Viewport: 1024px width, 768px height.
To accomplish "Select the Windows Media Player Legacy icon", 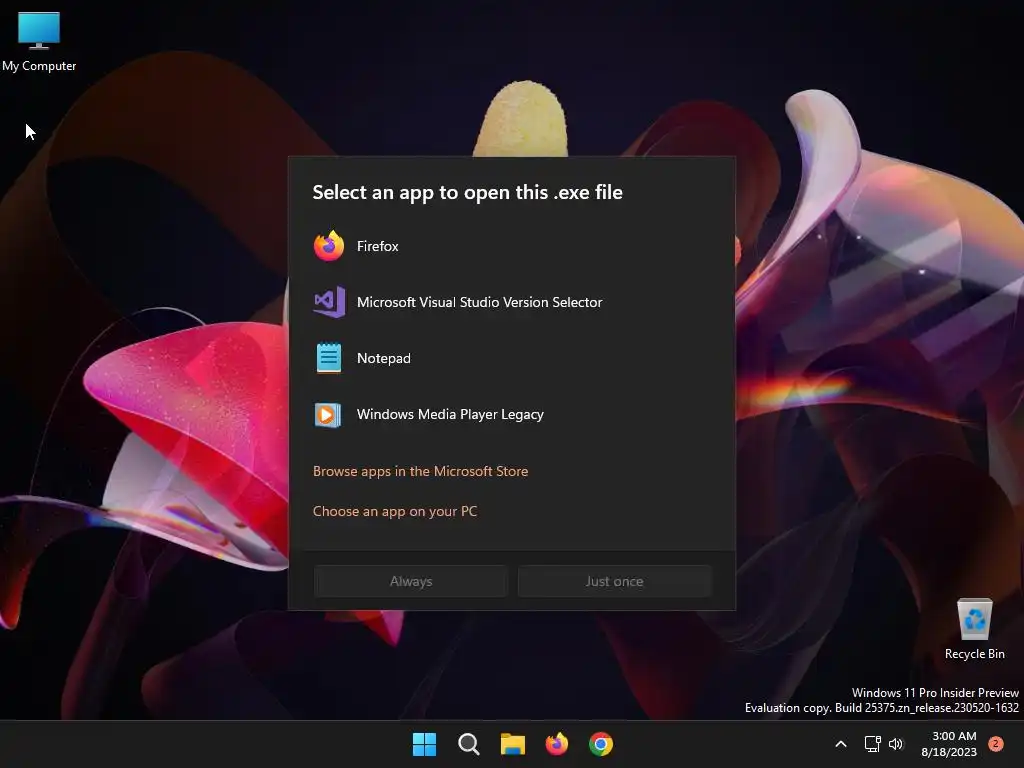I will pos(328,414).
